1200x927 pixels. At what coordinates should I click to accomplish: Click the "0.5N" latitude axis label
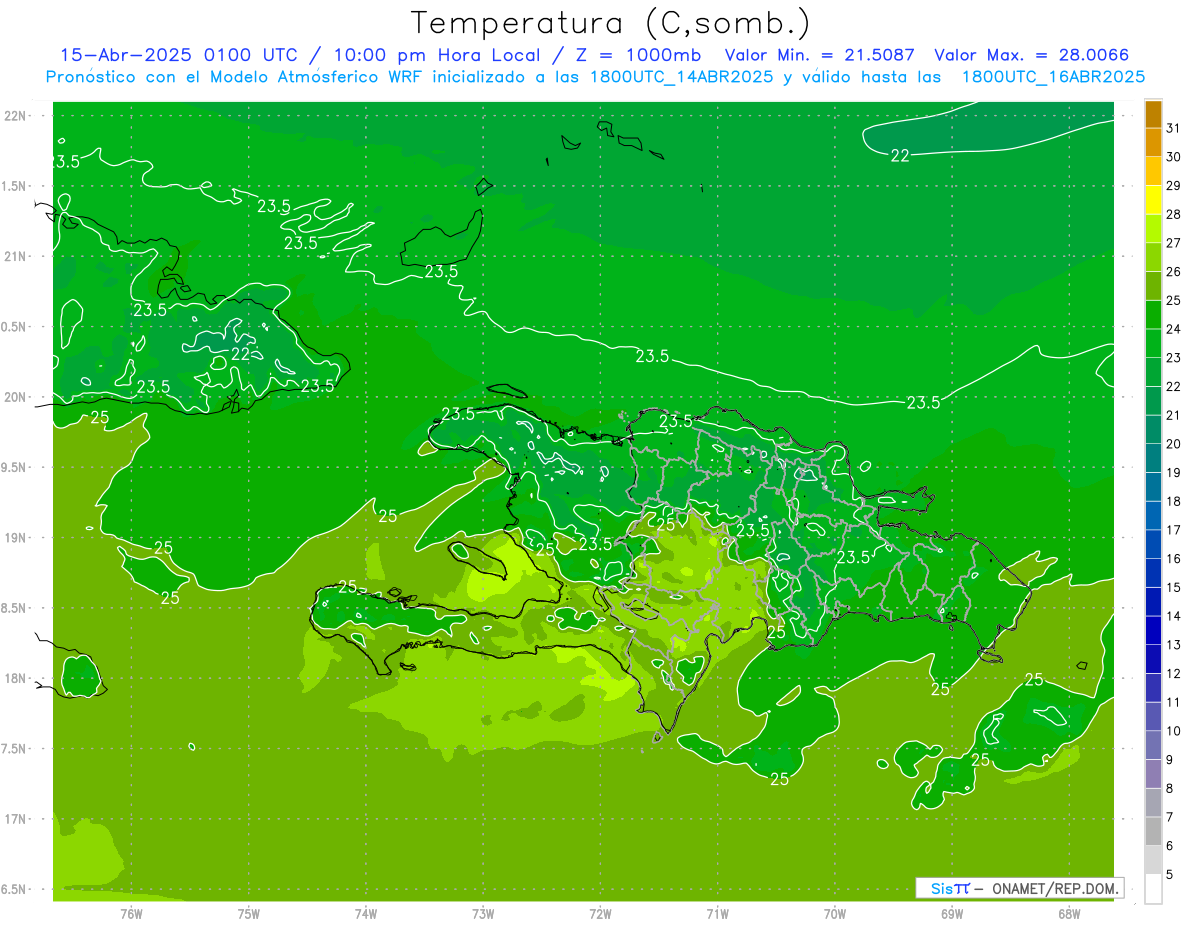pos(15,327)
